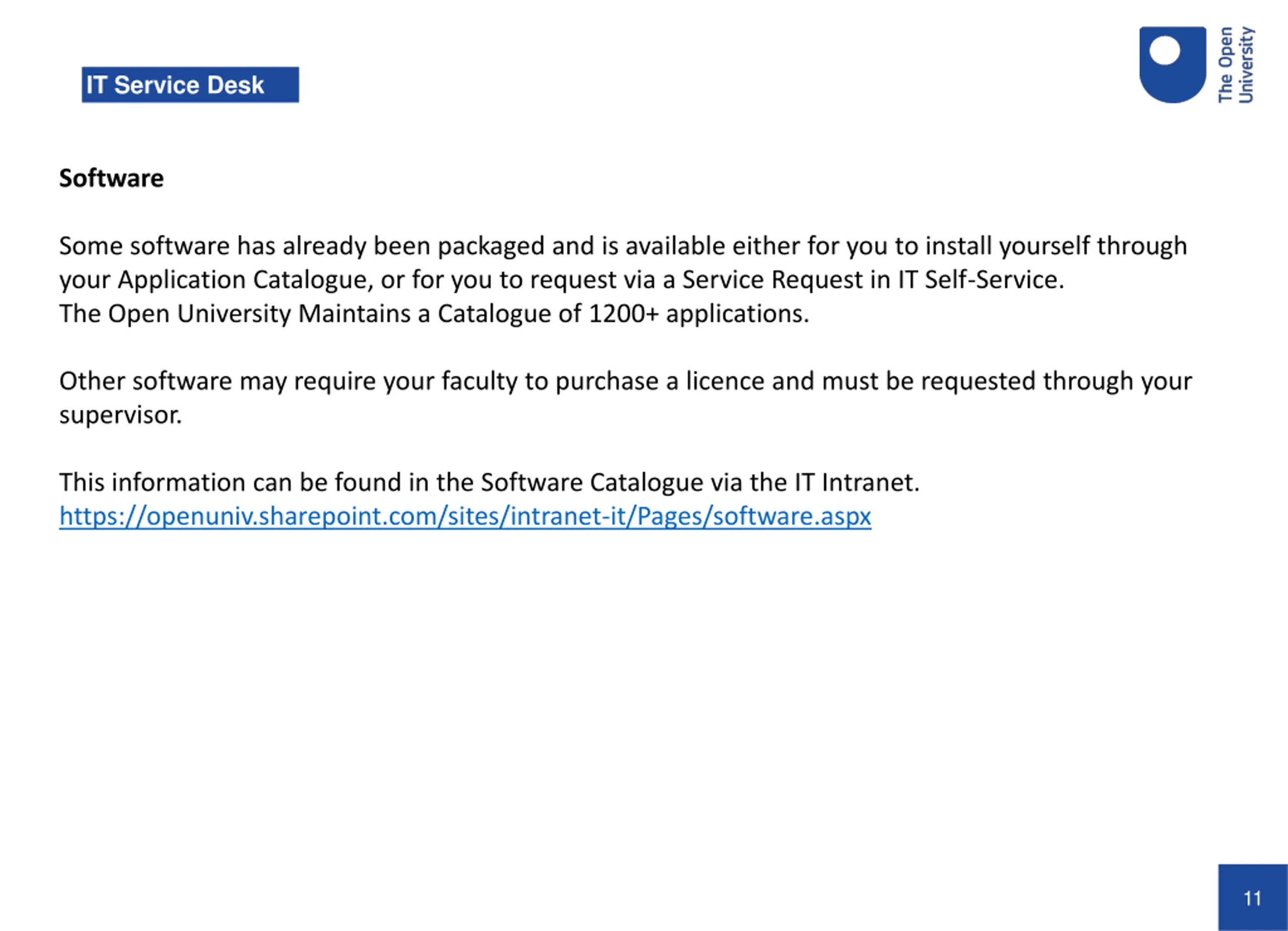
Task: Click the '1200+' figure in the text
Action: [x=623, y=314]
